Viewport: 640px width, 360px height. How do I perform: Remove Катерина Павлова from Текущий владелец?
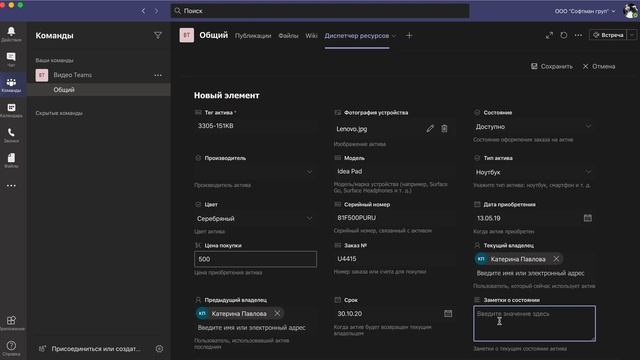point(556,259)
